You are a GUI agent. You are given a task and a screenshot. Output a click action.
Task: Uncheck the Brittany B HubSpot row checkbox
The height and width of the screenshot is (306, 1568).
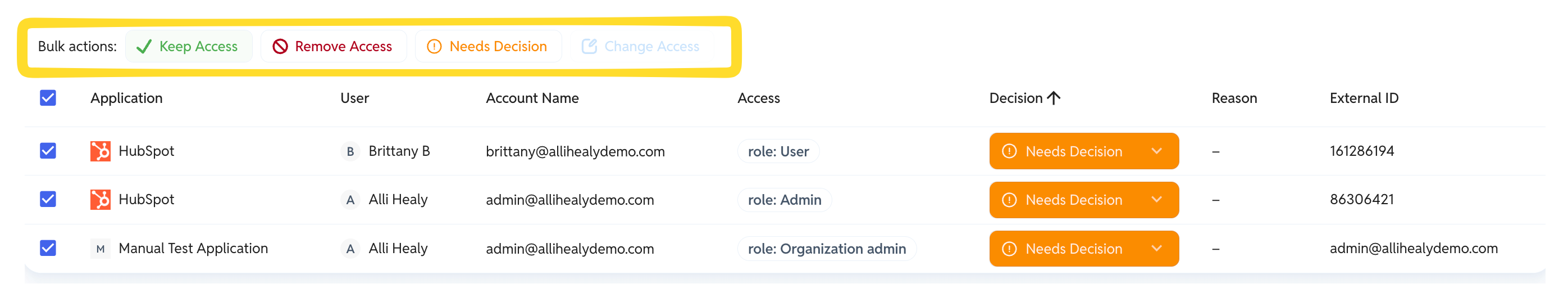pyautogui.click(x=48, y=151)
